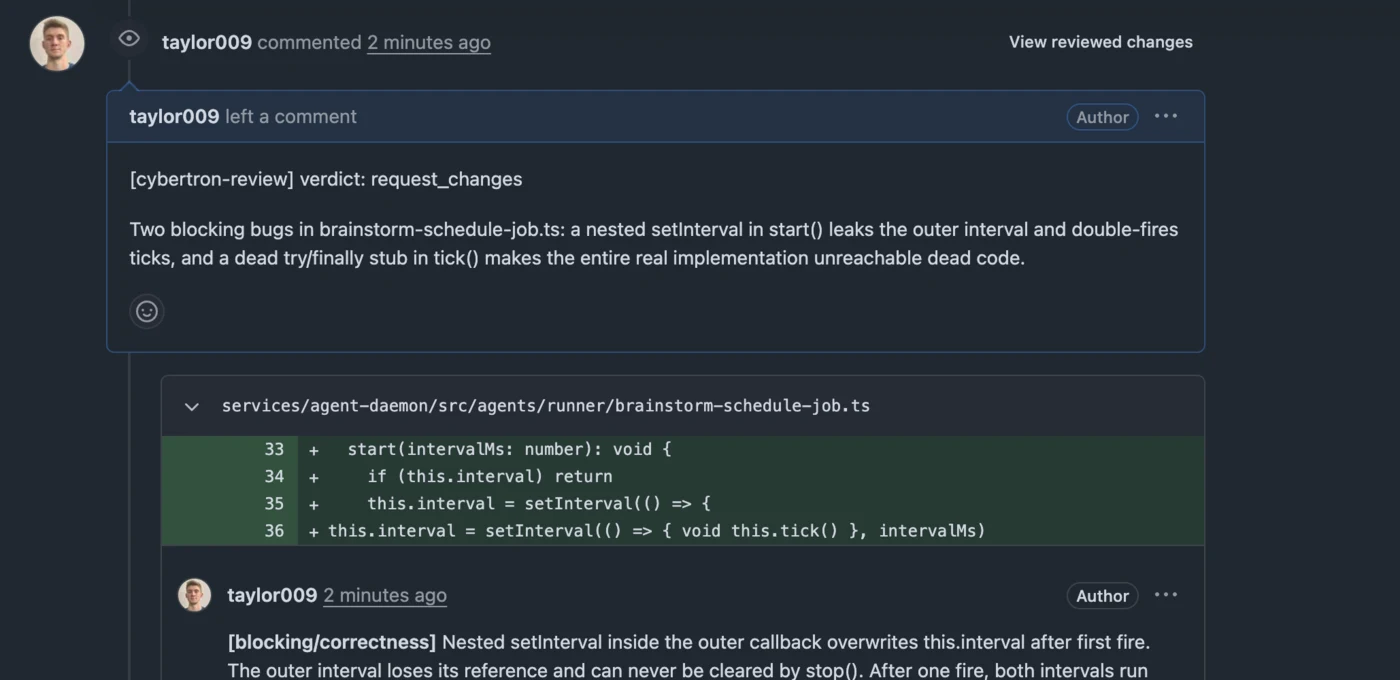Open brainstorm-schedule-job.ts file path link
Image resolution: width=1400 pixels, height=680 pixels.
(x=546, y=406)
